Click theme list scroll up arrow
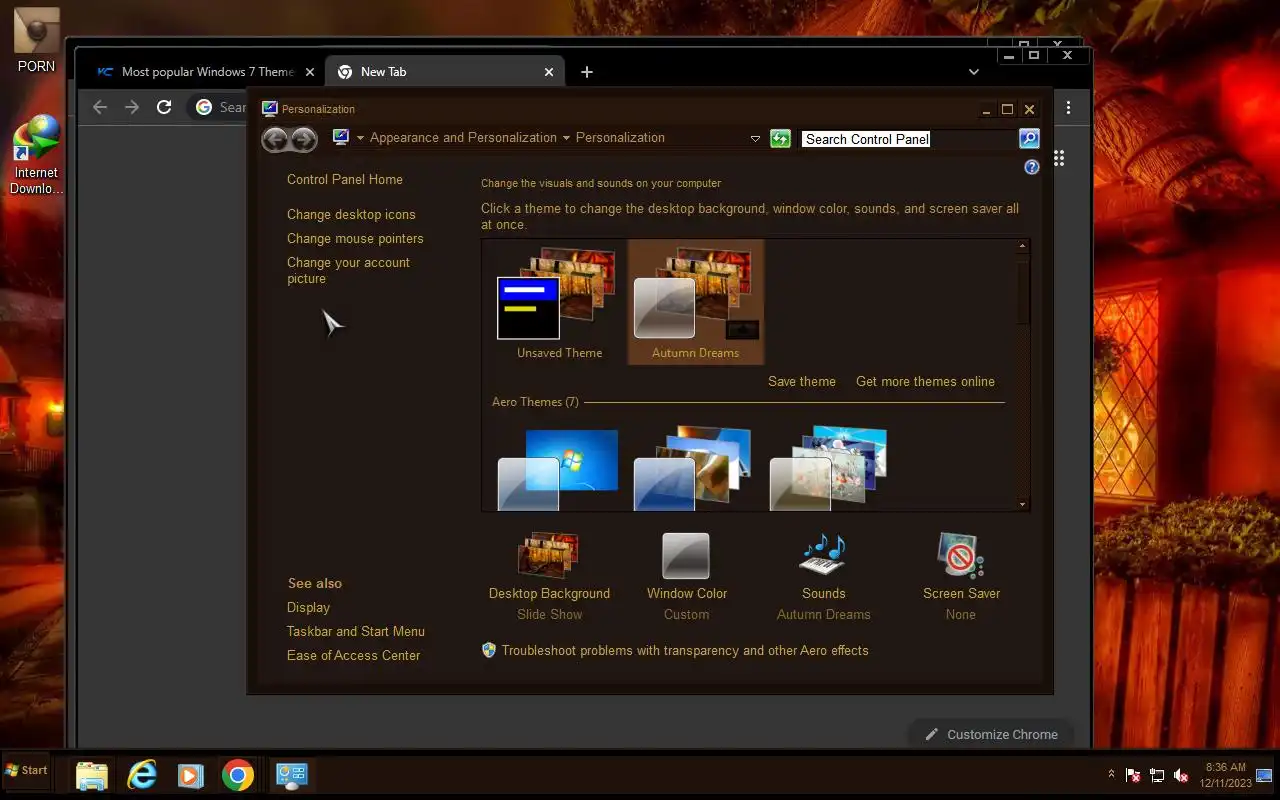1280x800 pixels. (1022, 246)
